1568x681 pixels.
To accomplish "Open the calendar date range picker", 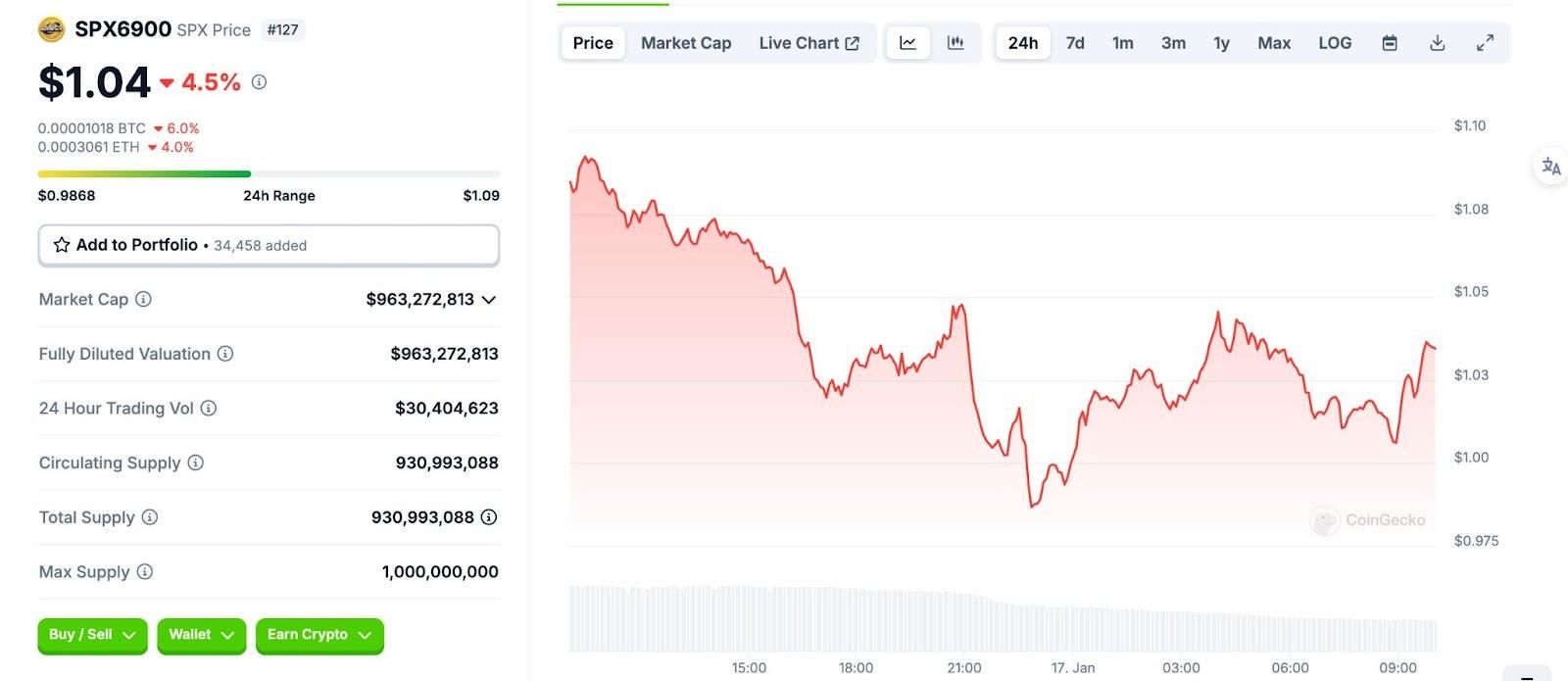I will click(x=1390, y=43).
